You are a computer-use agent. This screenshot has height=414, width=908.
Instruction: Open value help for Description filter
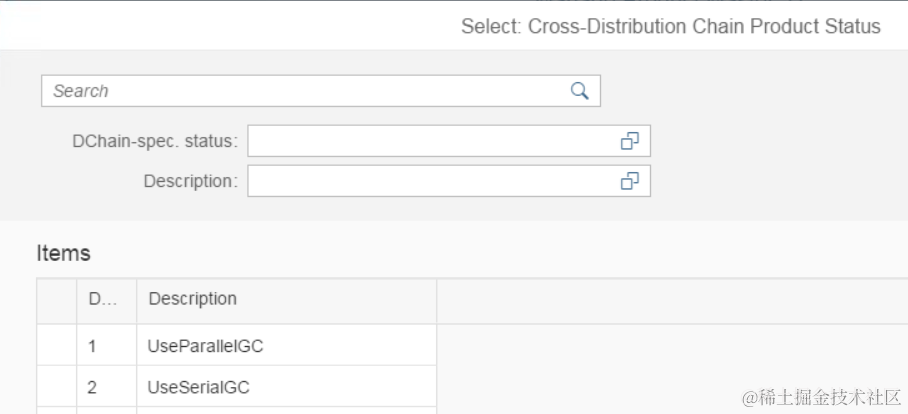629,181
